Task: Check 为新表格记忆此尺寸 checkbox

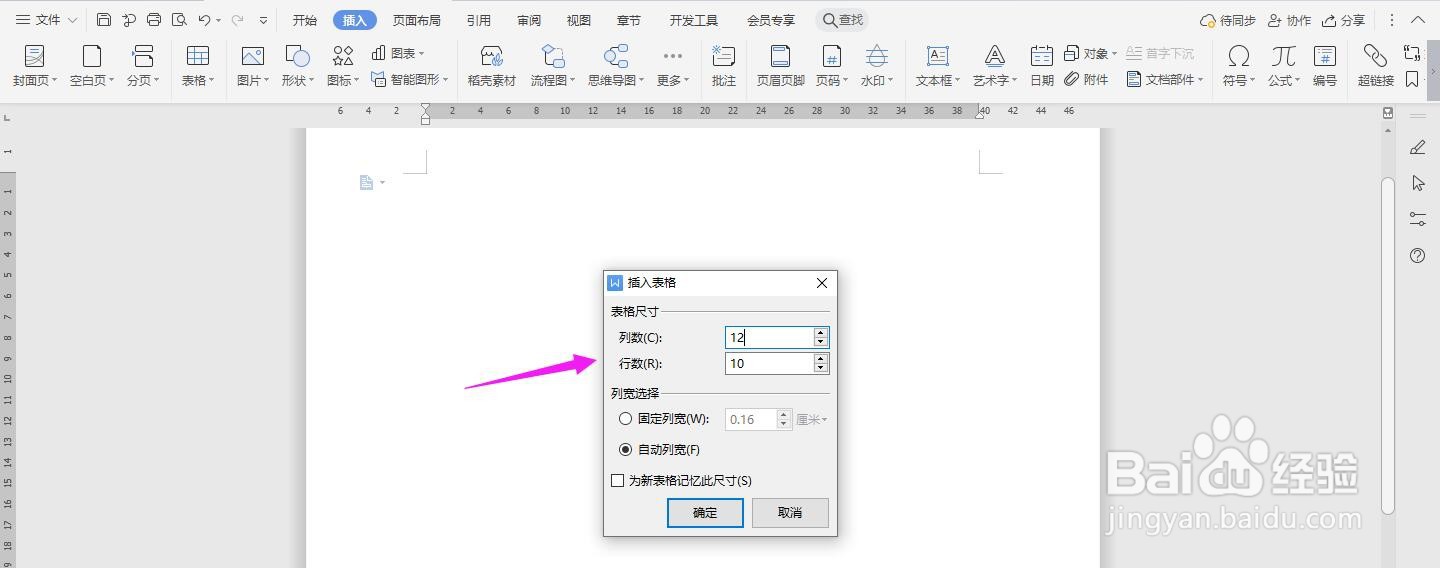Action: [618, 481]
